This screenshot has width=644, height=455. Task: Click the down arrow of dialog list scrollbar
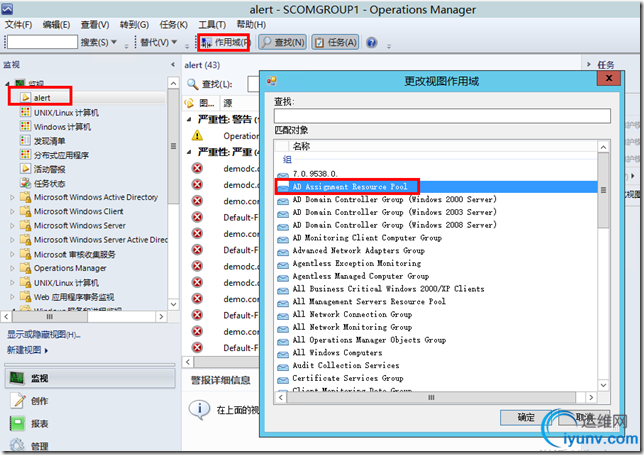[603, 385]
